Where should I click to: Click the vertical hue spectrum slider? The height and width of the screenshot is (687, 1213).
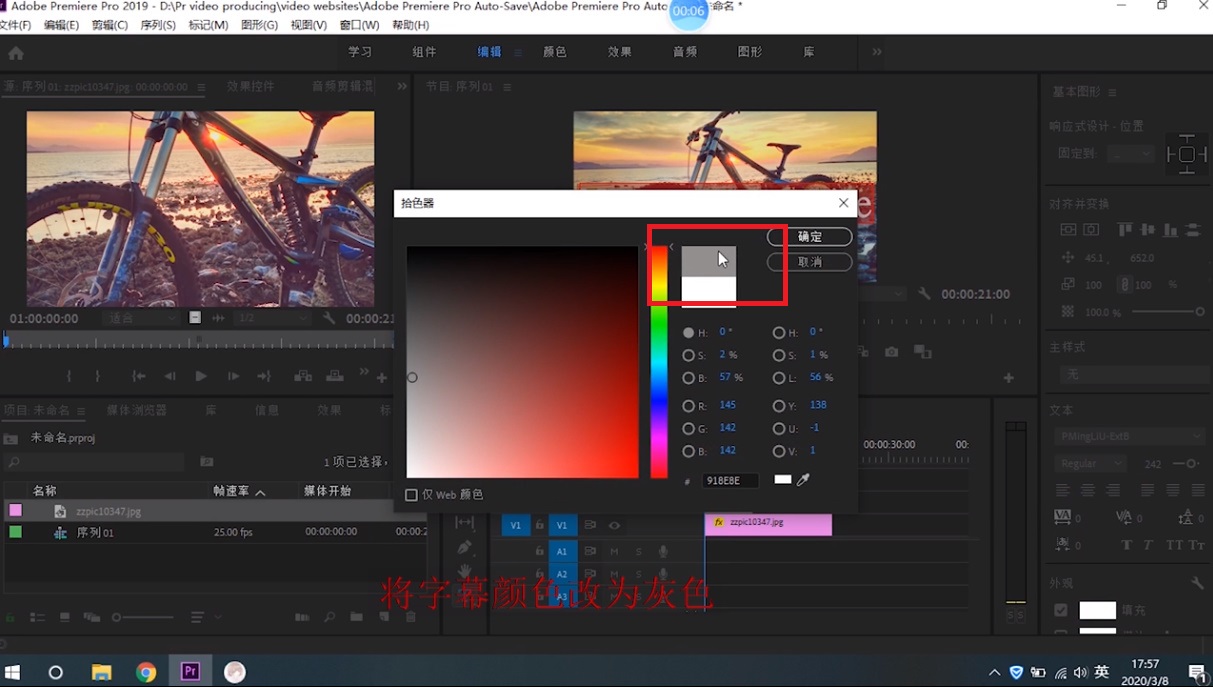(659, 362)
